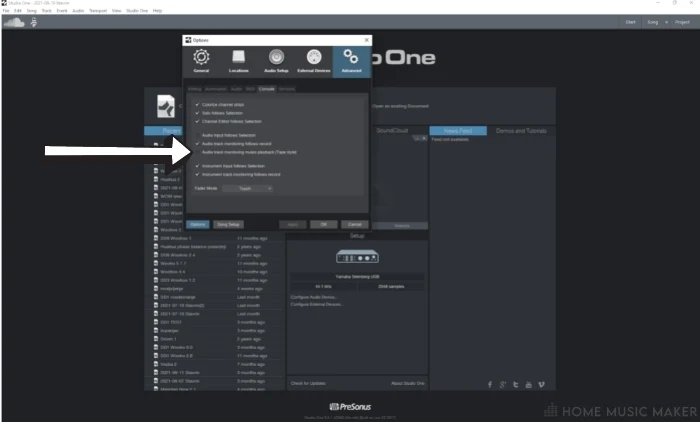Open the Google Plus link icon

(x=503, y=384)
